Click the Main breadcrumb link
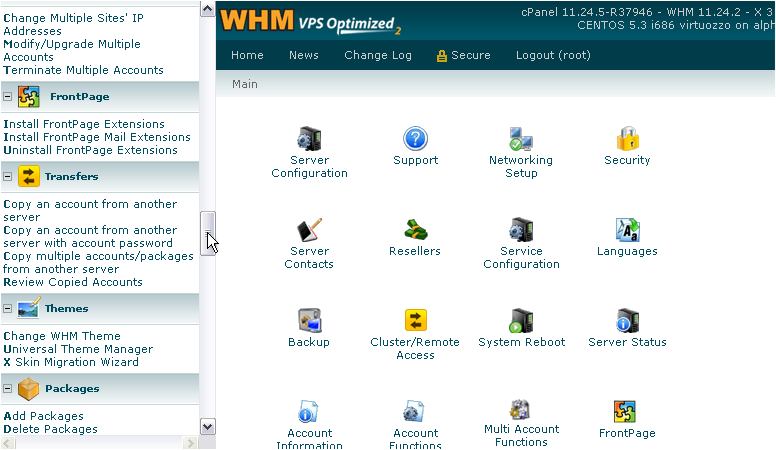776x450 pixels. pyautogui.click(x=245, y=84)
